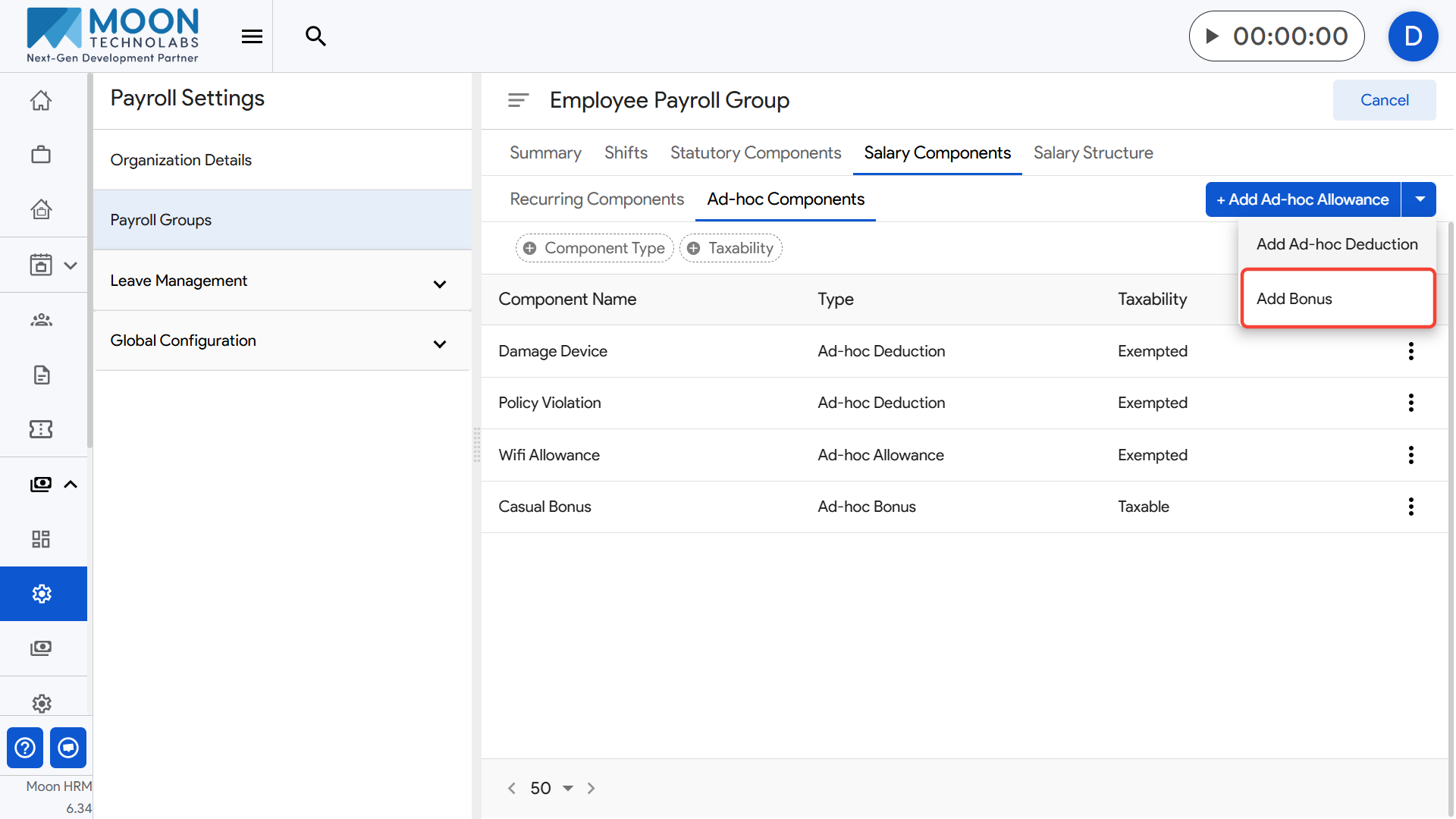
Task: Expand Leave Management section
Action: point(439,284)
